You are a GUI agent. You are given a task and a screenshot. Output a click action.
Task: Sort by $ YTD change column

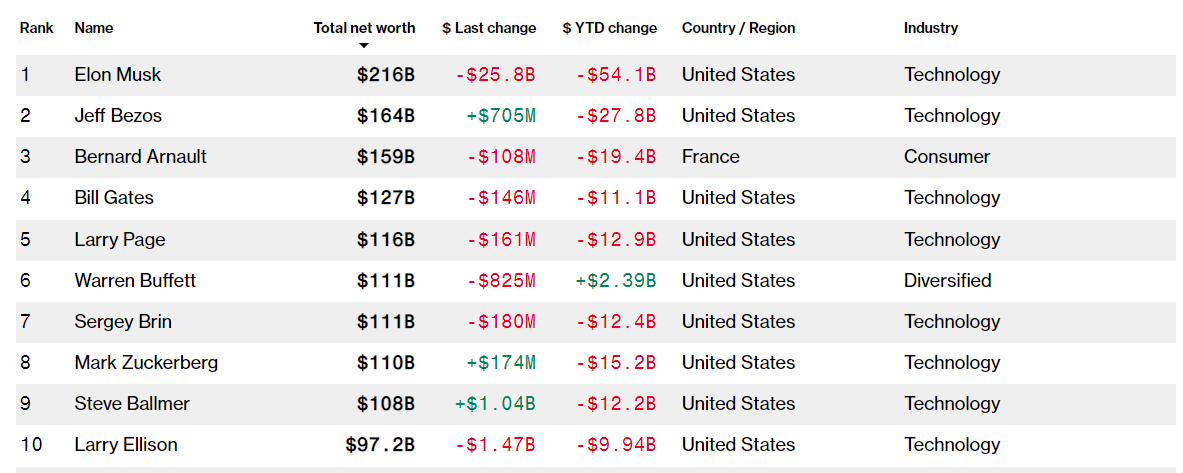coord(609,28)
